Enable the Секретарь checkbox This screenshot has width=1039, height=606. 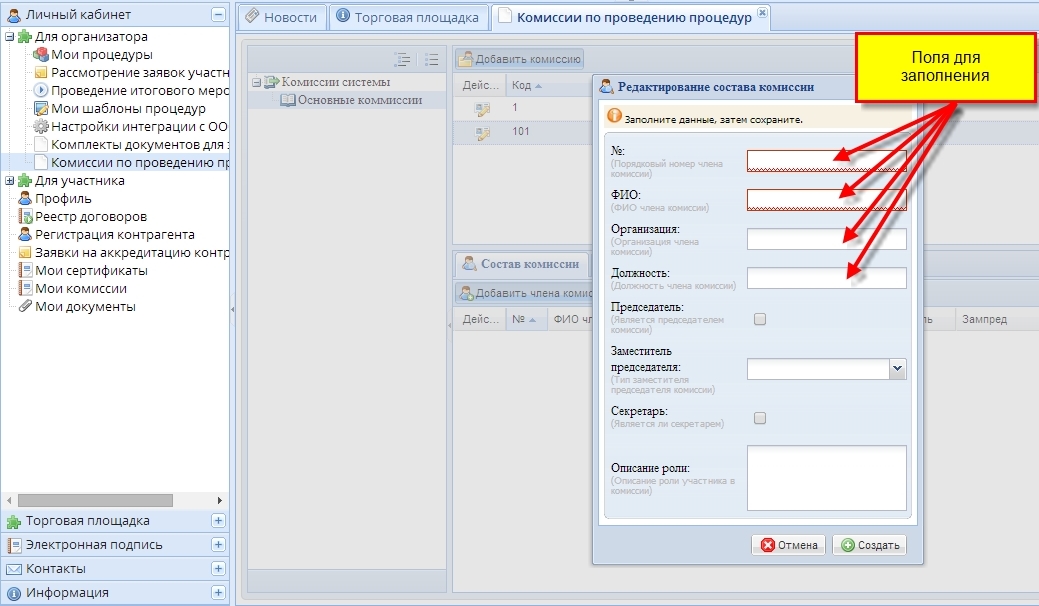click(x=760, y=418)
